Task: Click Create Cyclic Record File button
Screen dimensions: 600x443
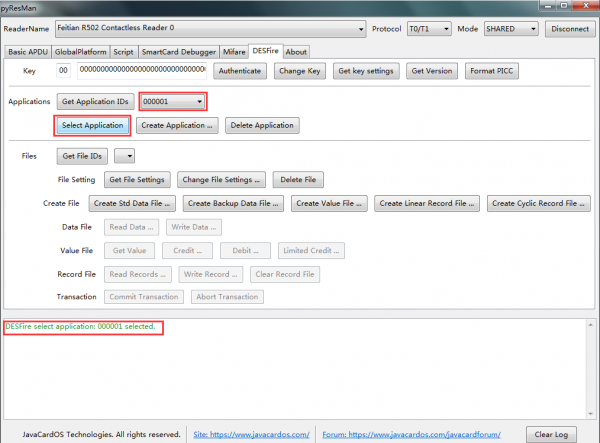Action: (x=538, y=204)
